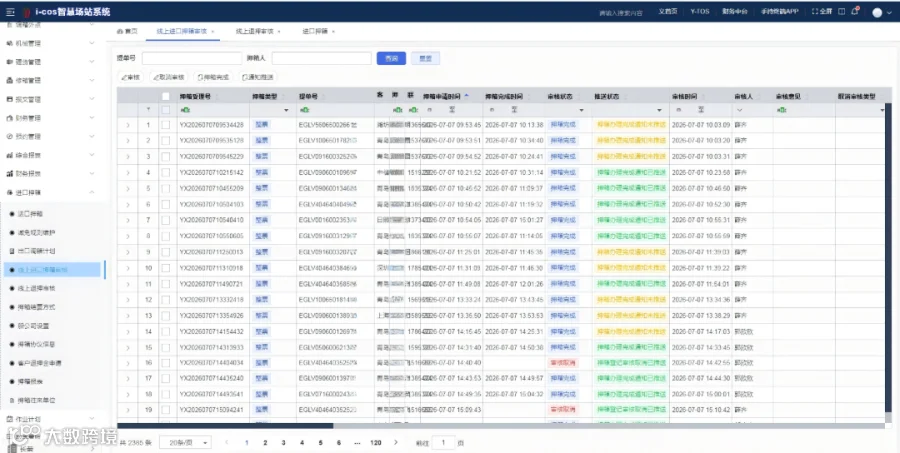Screen dimensions: 900x453
Task: Click the 综合报表 chart icon
Action: point(9,155)
